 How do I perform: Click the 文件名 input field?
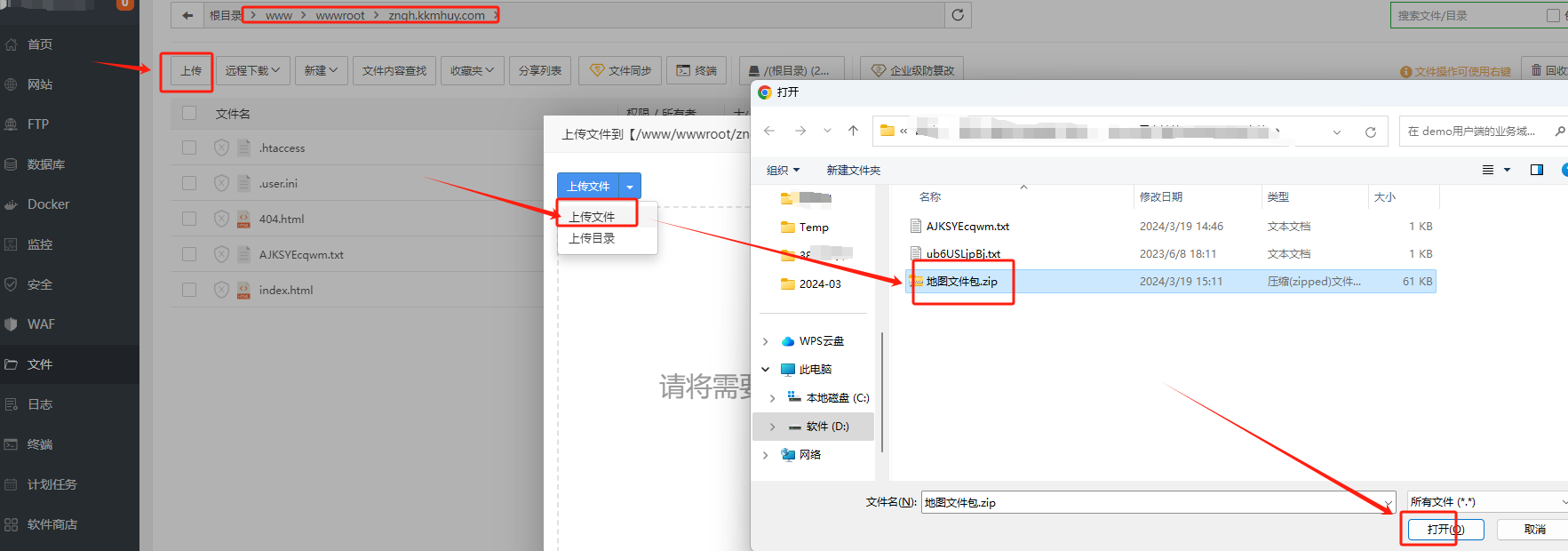[1158, 502]
